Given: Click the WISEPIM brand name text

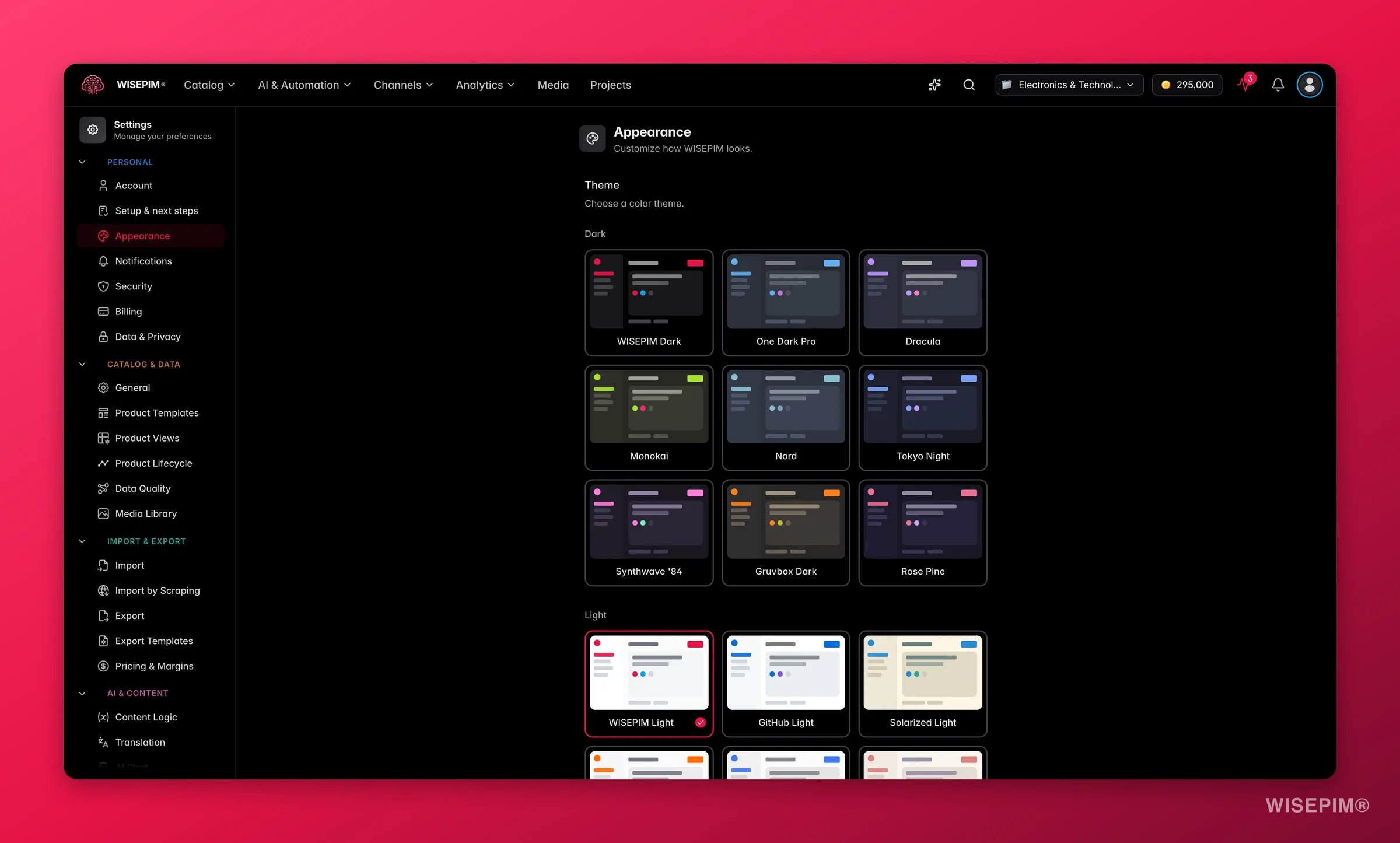Looking at the screenshot, I should pyautogui.click(x=141, y=85).
